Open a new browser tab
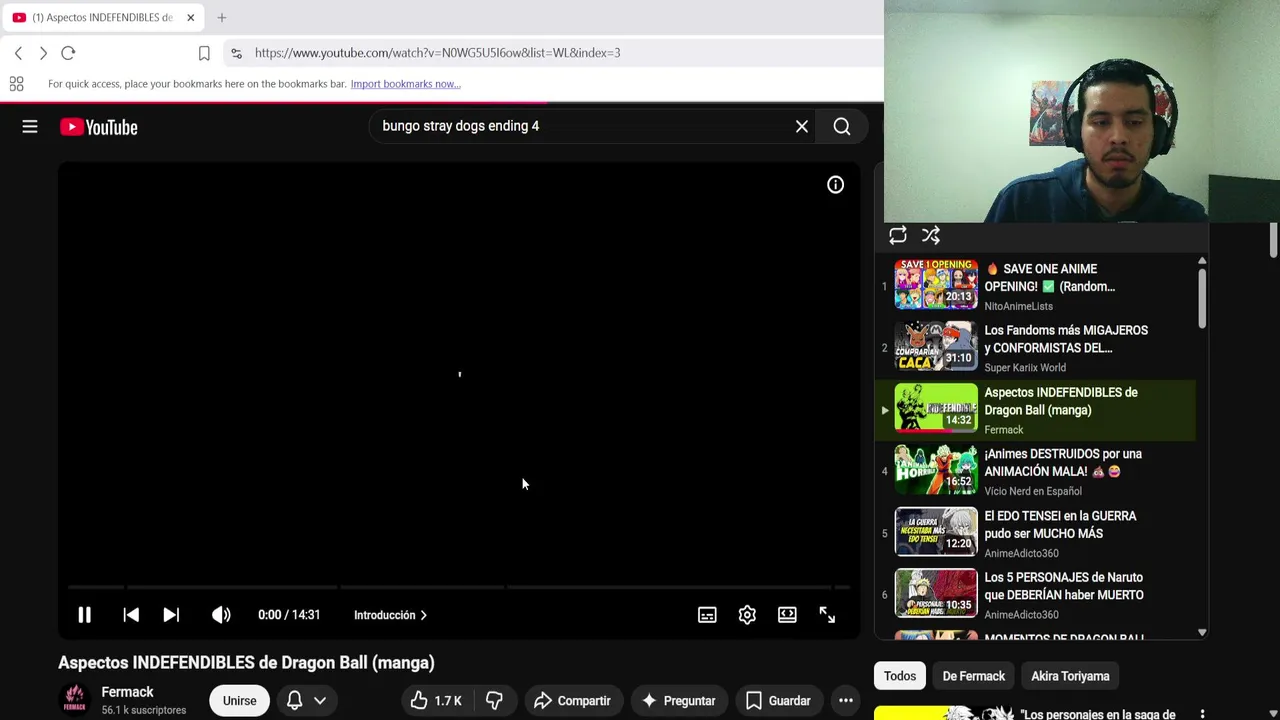Viewport: 1280px width, 720px height. (221, 17)
